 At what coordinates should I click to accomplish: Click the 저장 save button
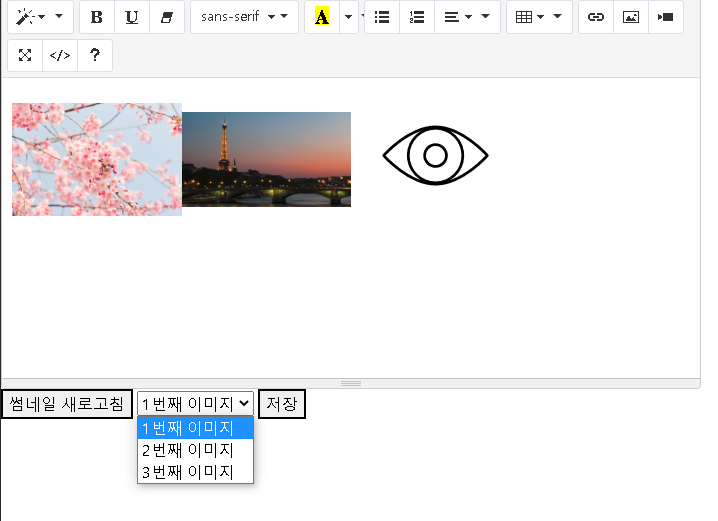pyautogui.click(x=282, y=404)
